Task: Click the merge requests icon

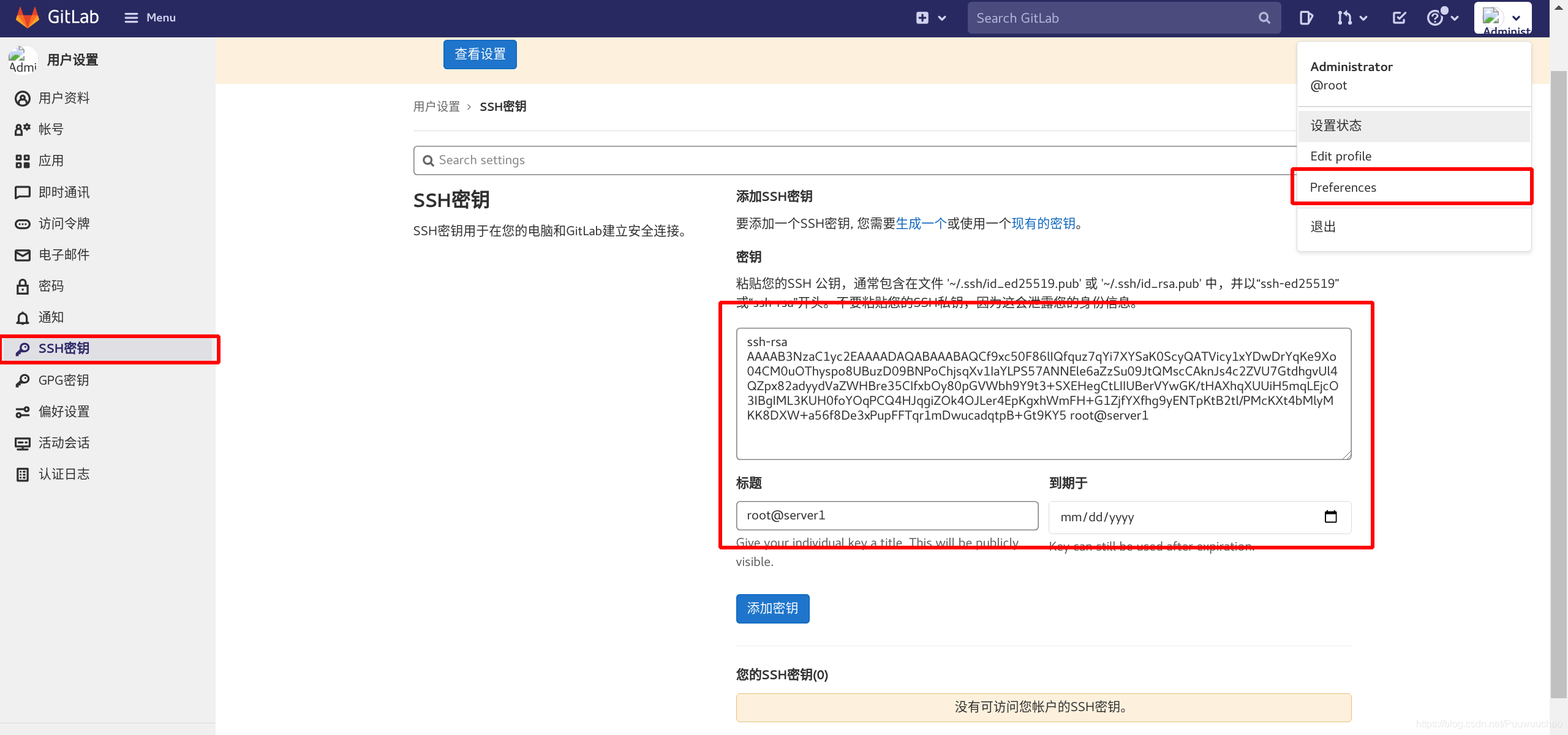Action: click(1346, 18)
